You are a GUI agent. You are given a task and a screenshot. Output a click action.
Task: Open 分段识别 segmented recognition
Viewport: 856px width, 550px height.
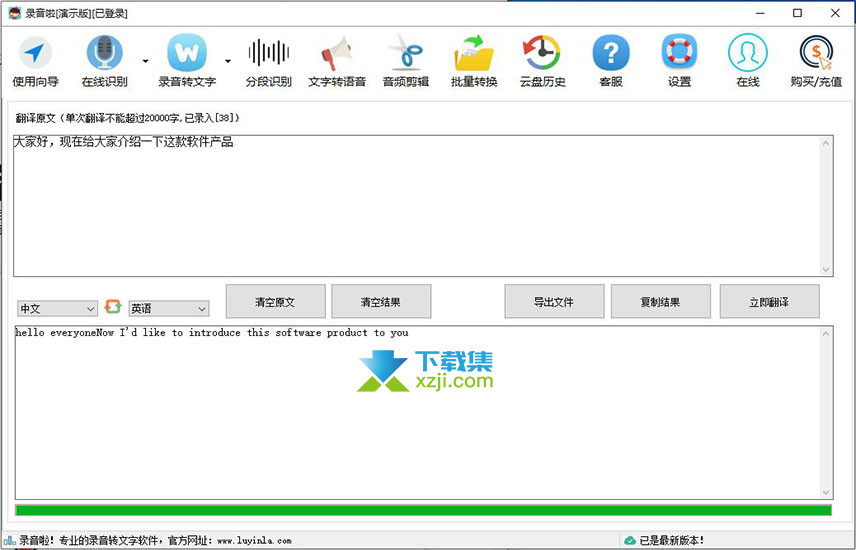[268, 61]
